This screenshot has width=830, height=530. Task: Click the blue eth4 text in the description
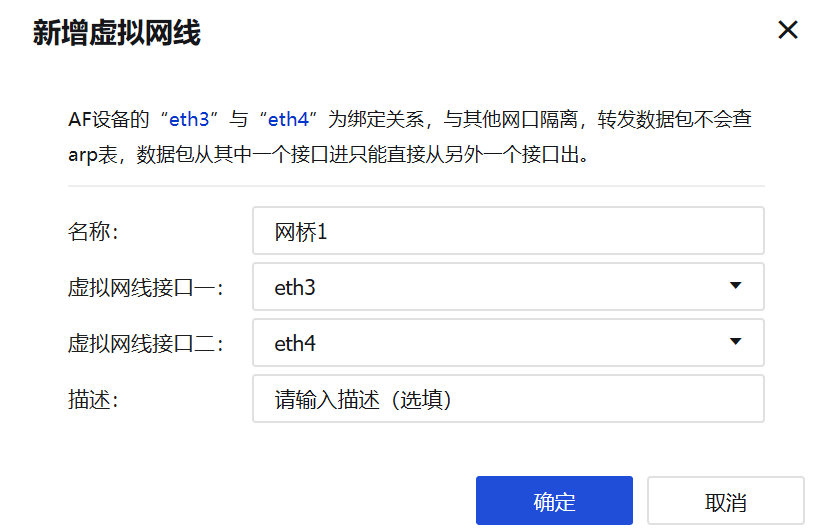pos(289,120)
